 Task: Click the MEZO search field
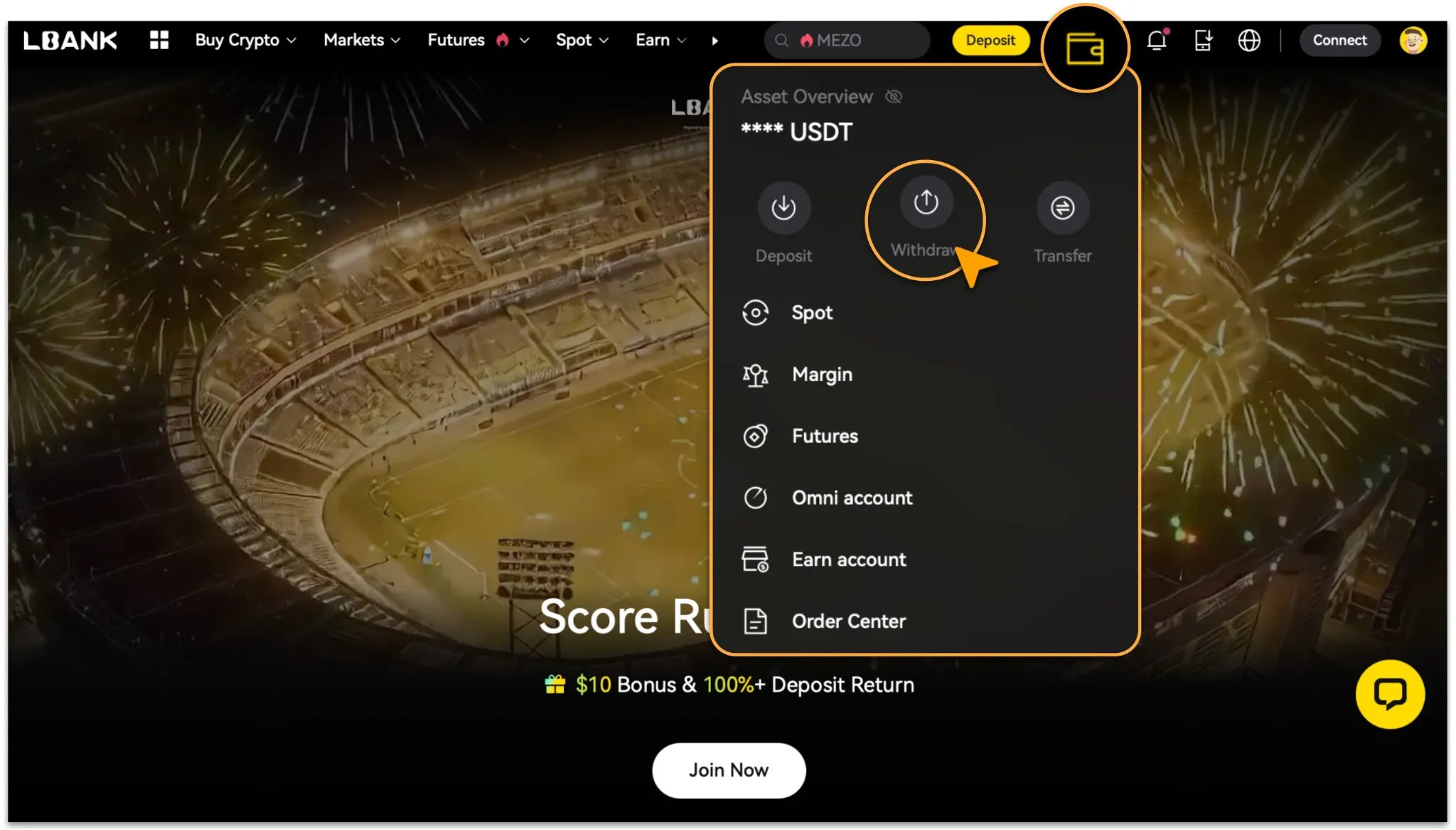point(847,41)
